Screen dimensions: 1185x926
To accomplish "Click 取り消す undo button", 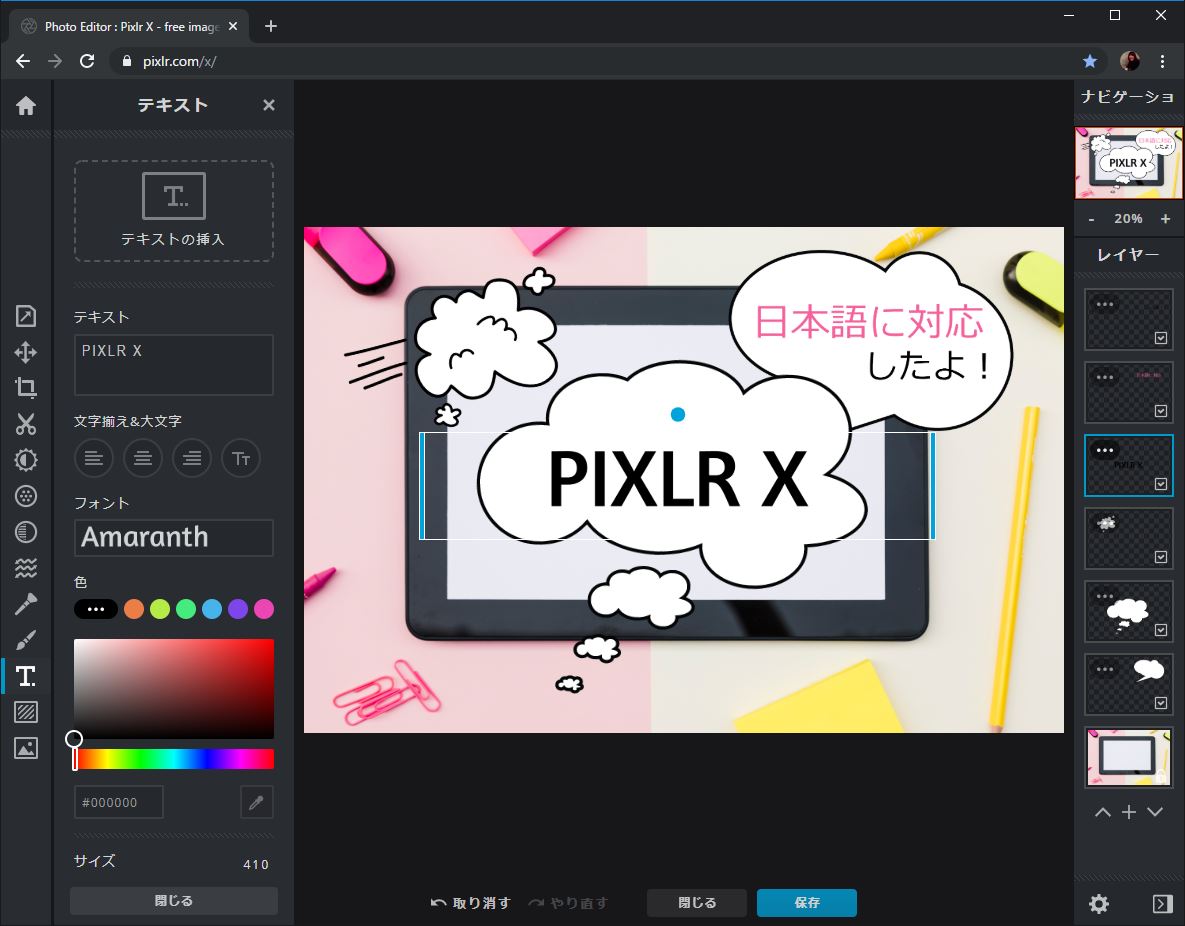I will pyautogui.click(x=471, y=903).
